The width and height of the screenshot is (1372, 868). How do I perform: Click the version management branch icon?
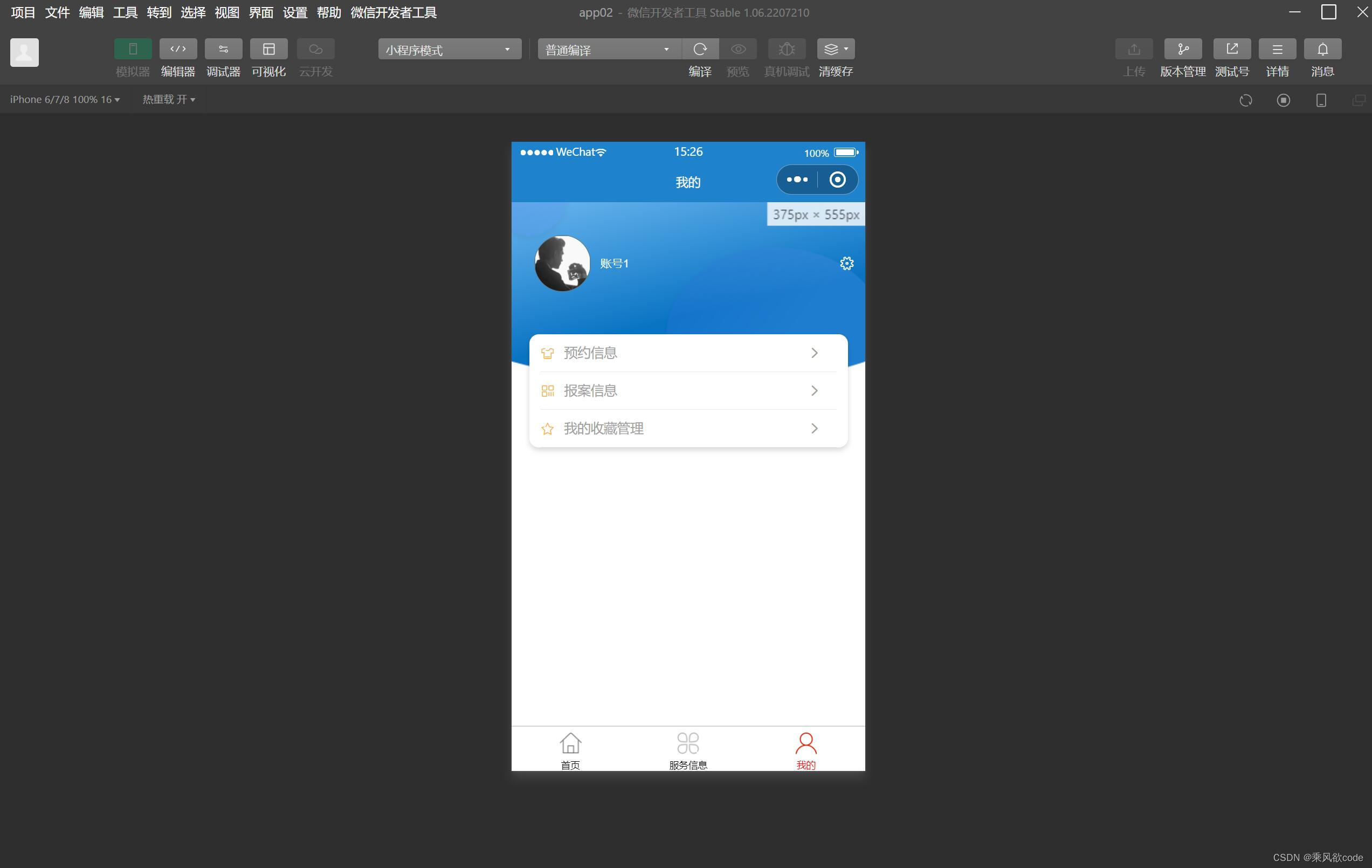[x=1182, y=49]
